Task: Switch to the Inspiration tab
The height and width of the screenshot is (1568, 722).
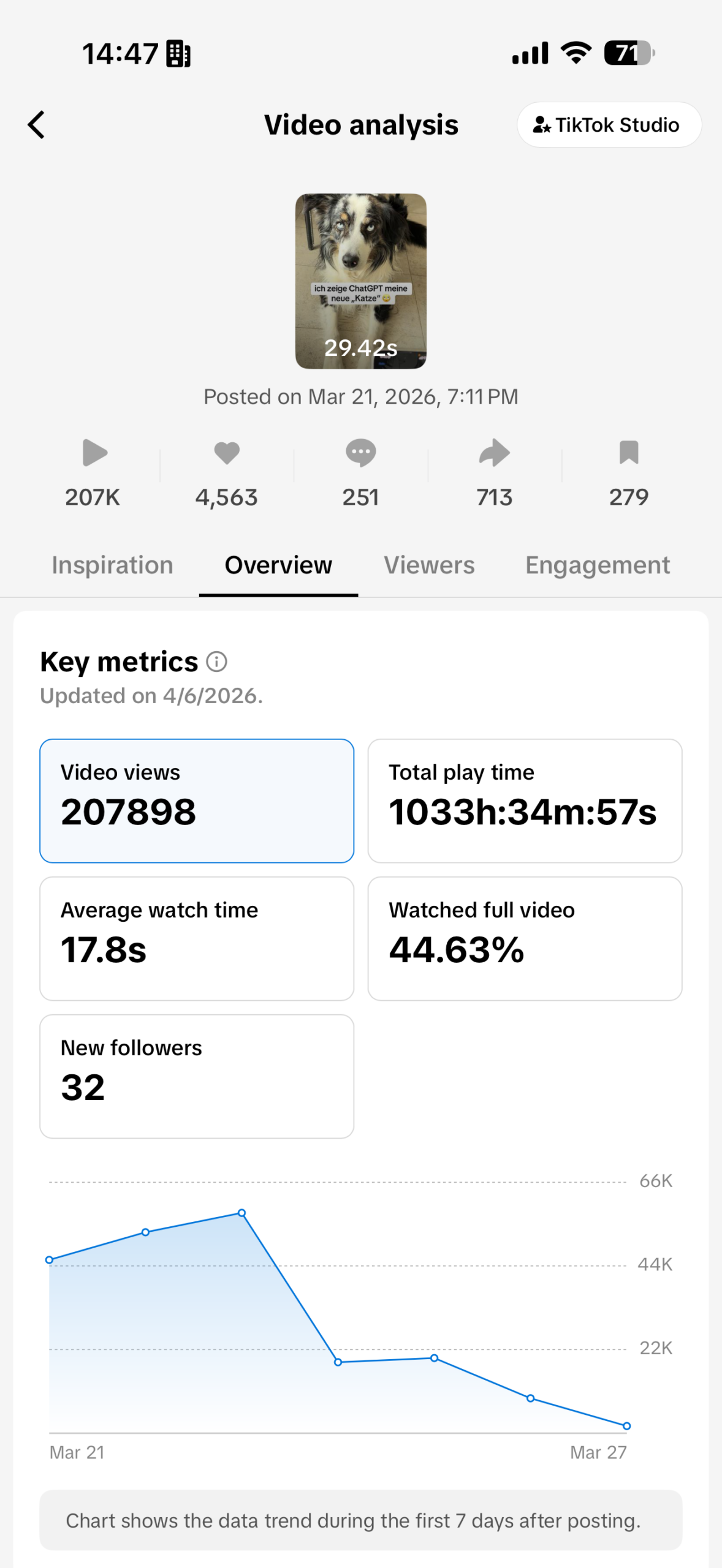Action: pyautogui.click(x=112, y=565)
